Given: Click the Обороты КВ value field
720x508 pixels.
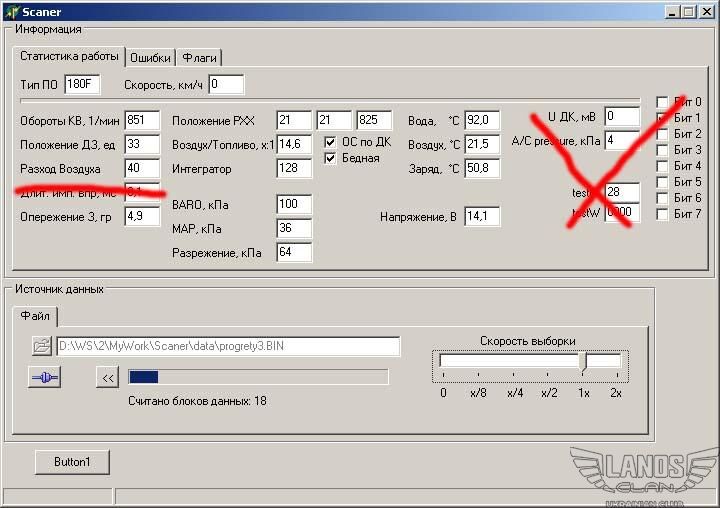Looking at the screenshot, I should coord(142,121).
